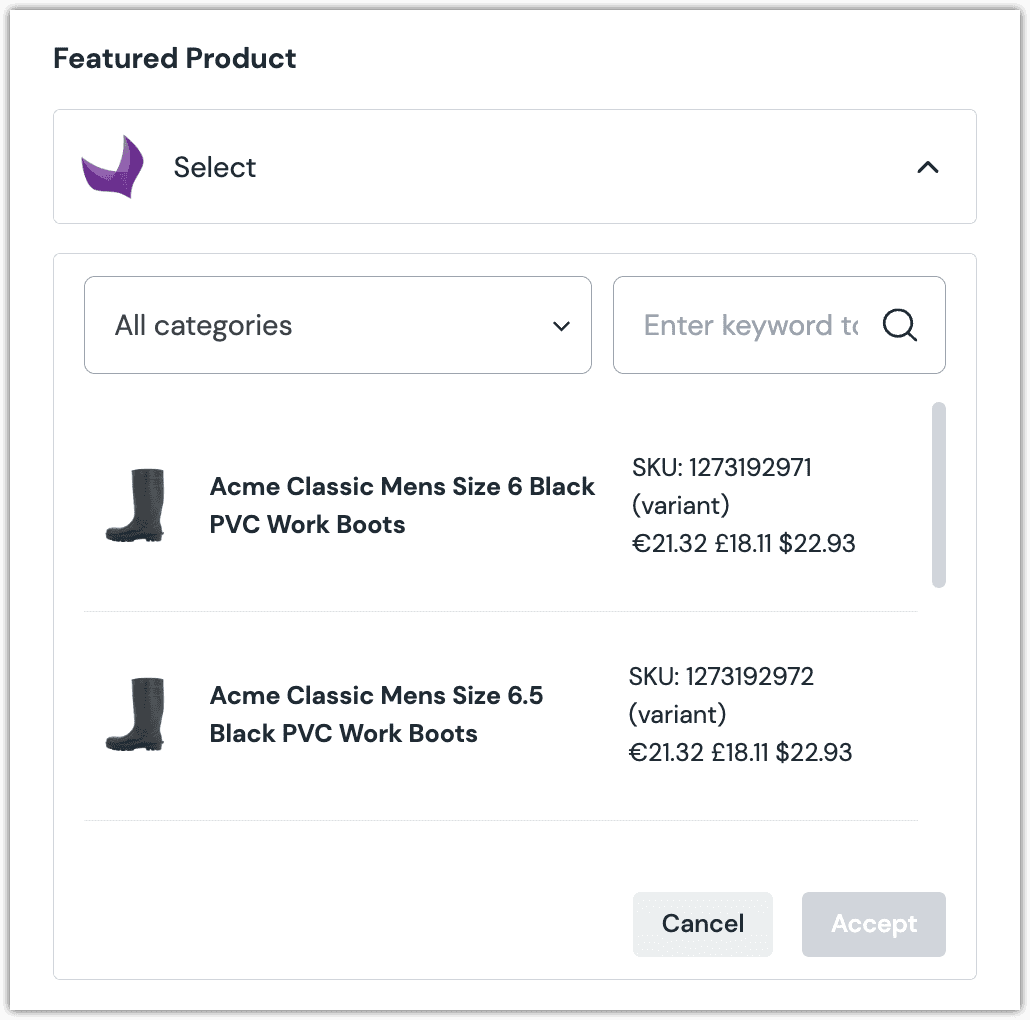Click the Size 6 boot thumbnail image
1030x1020 pixels.
pyautogui.click(x=134, y=505)
